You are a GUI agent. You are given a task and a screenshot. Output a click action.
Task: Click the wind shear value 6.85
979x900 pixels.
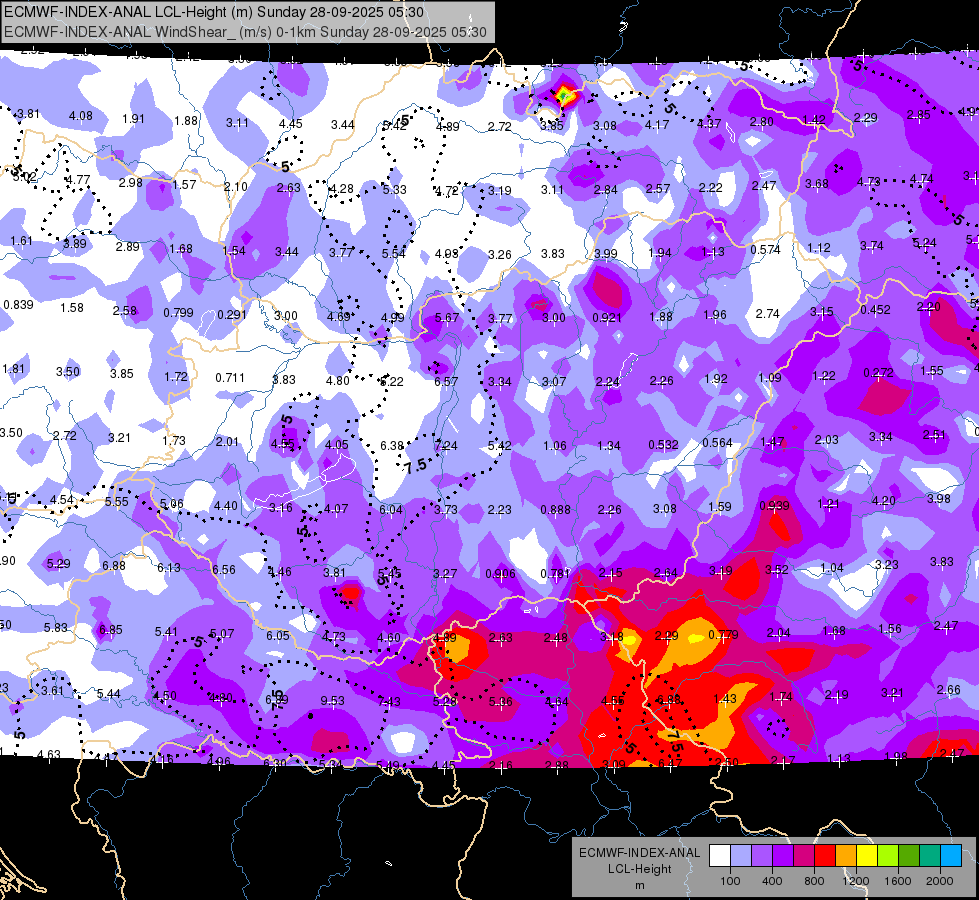111,630
